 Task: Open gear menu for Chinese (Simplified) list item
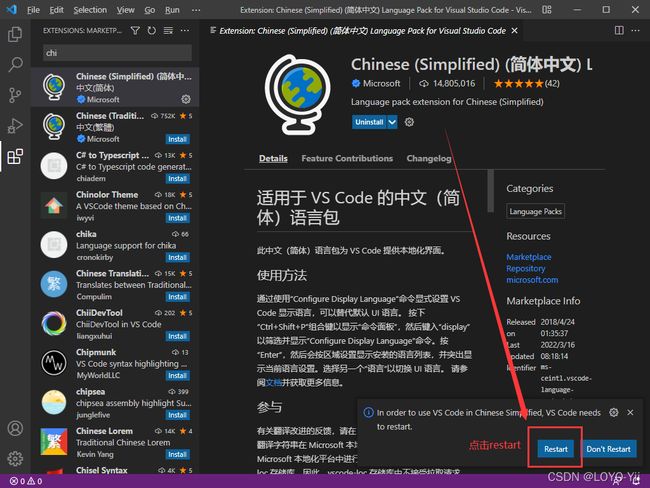[186, 99]
